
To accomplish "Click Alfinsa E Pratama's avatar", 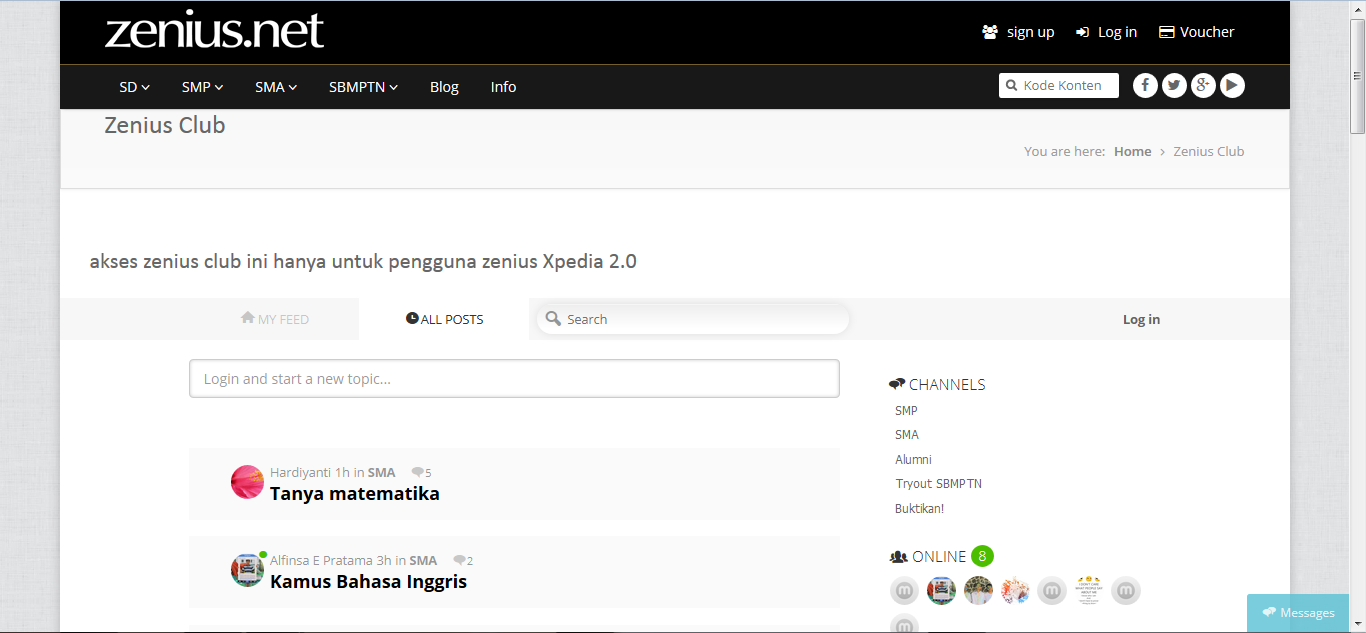I will (x=247, y=570).
